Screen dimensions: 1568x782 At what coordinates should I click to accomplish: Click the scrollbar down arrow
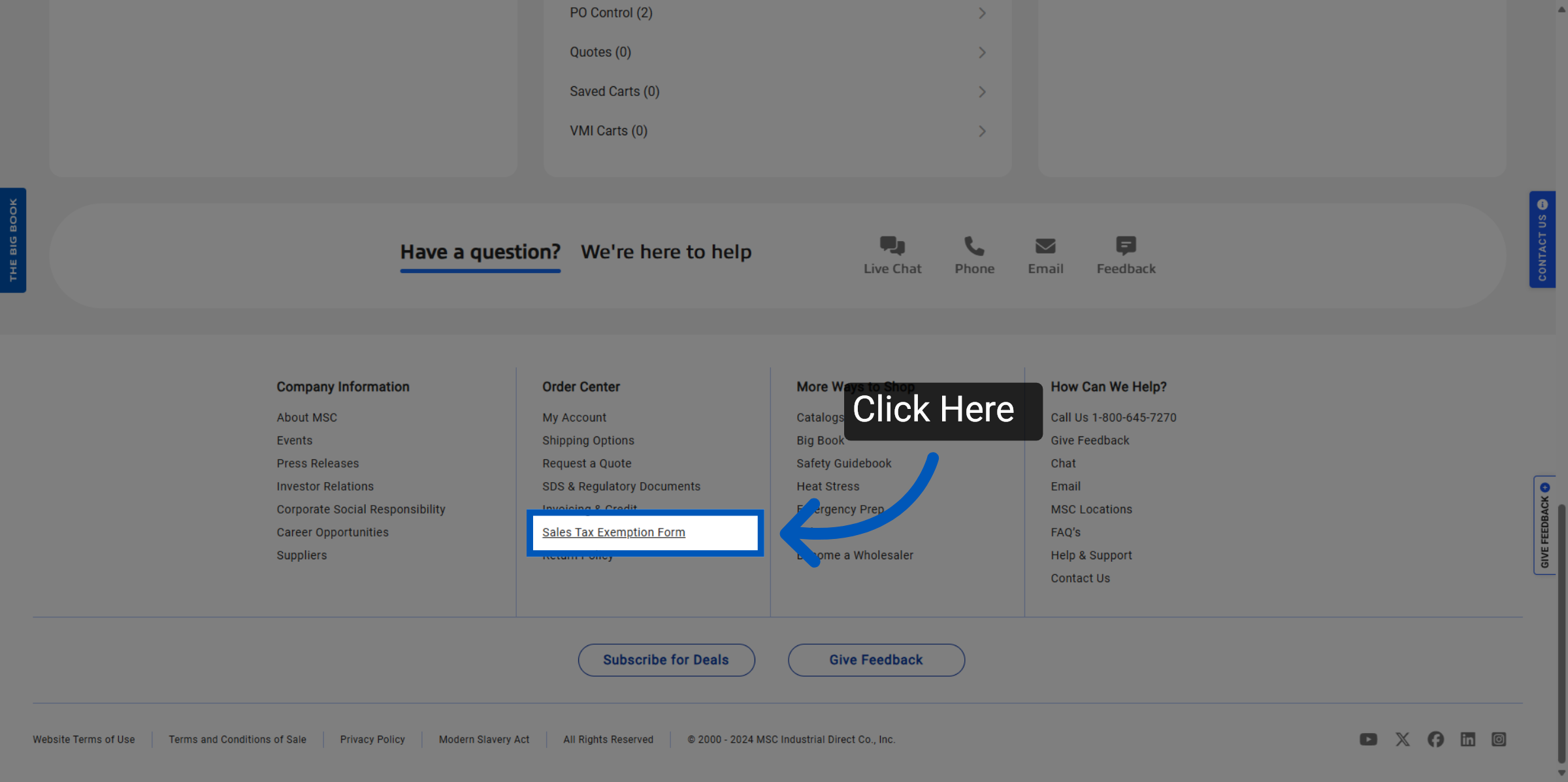(x=1561, y=774)
